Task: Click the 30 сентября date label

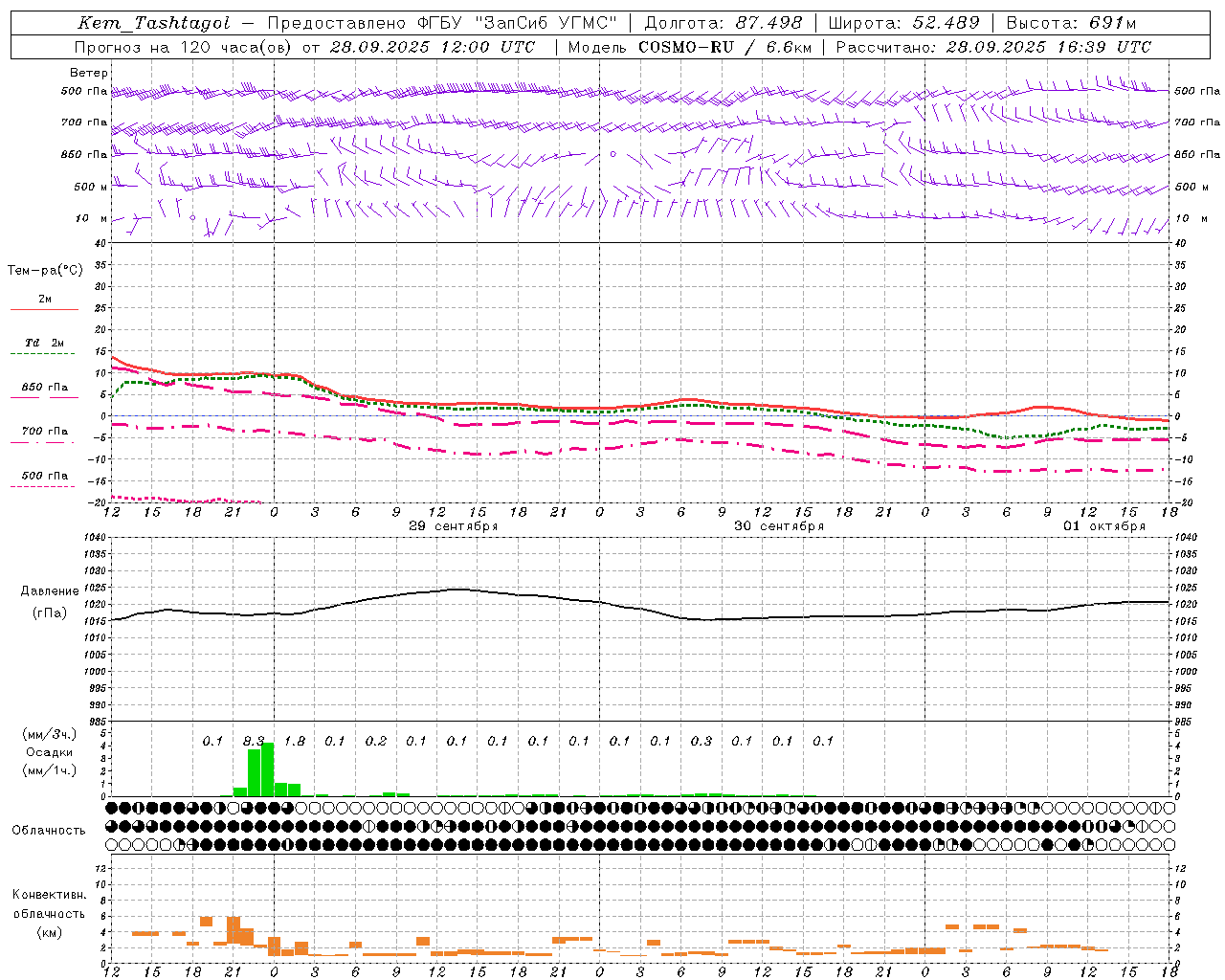Action: click(x=778, y=526)
